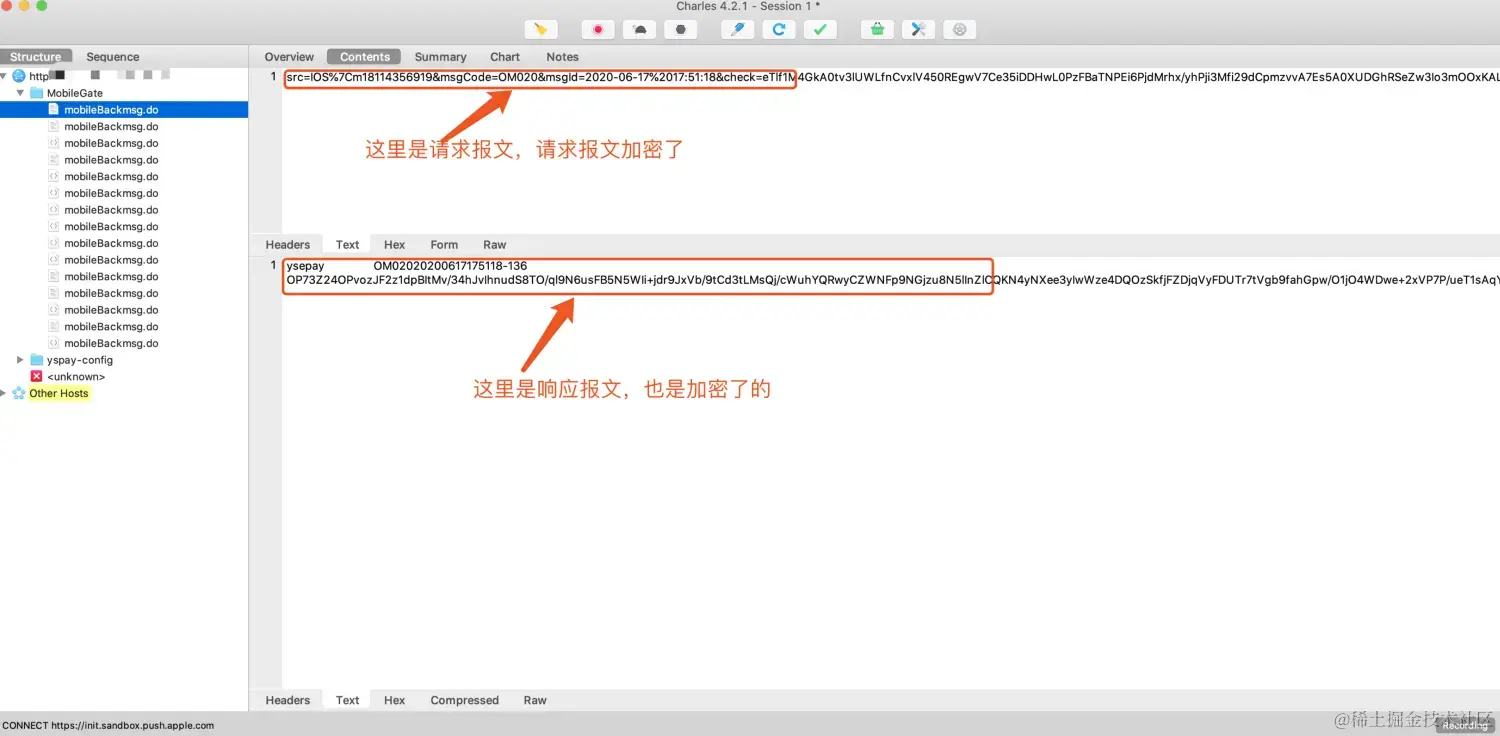Click the globe icon of the http host
Screen dimensions: 1500x736
tap(19, 76)
